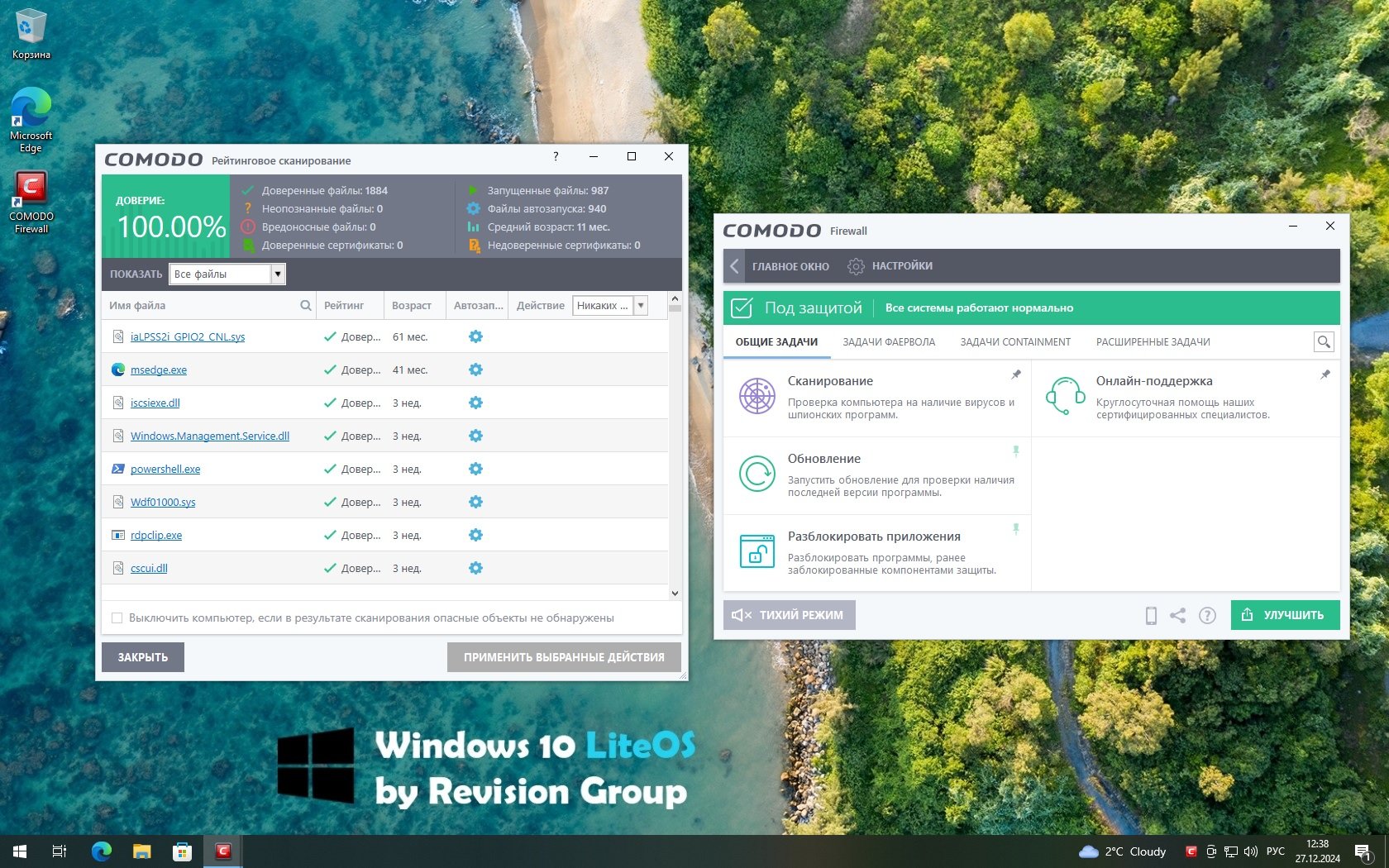Open the Действие 'Никаких' dropdown
Screen dimensions: 1389x868
641,306
